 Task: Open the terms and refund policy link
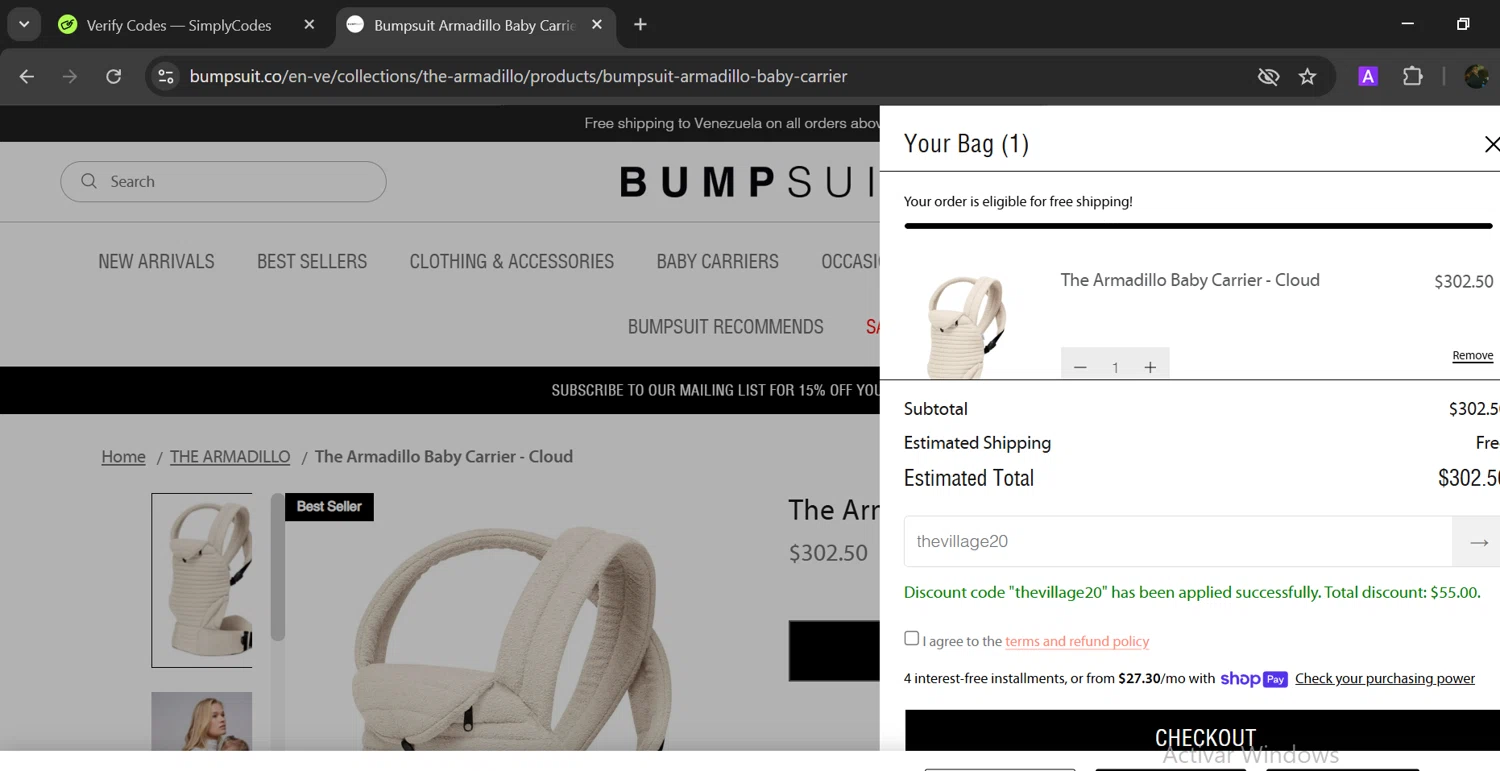coord(1077,641)
